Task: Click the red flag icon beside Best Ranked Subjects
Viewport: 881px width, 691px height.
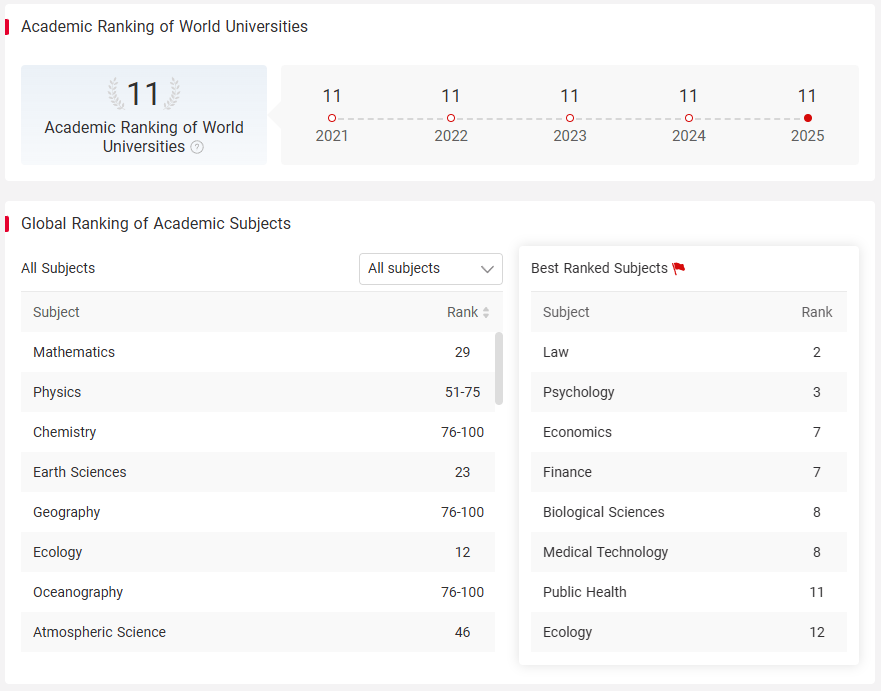Action: coord(679,269)
